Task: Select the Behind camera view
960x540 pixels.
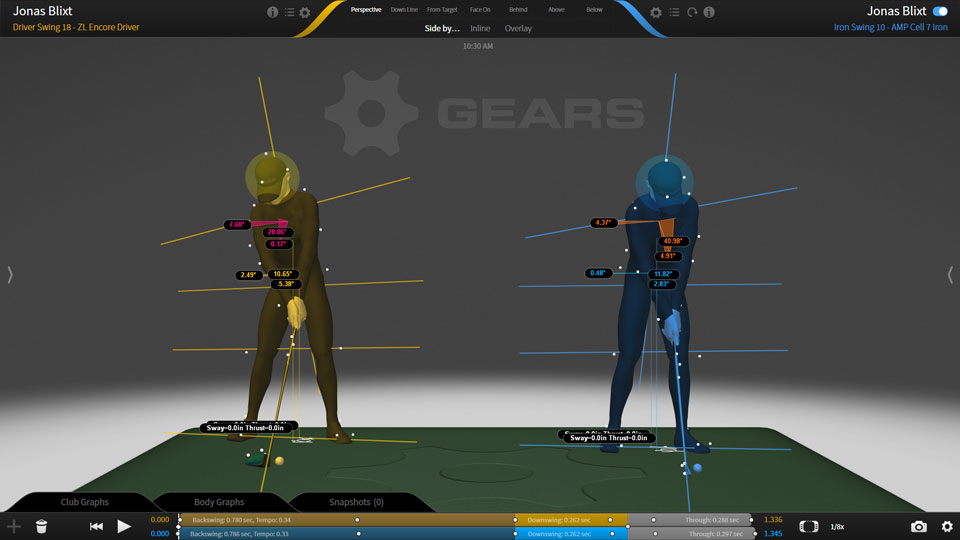Action: pos(518,10)
